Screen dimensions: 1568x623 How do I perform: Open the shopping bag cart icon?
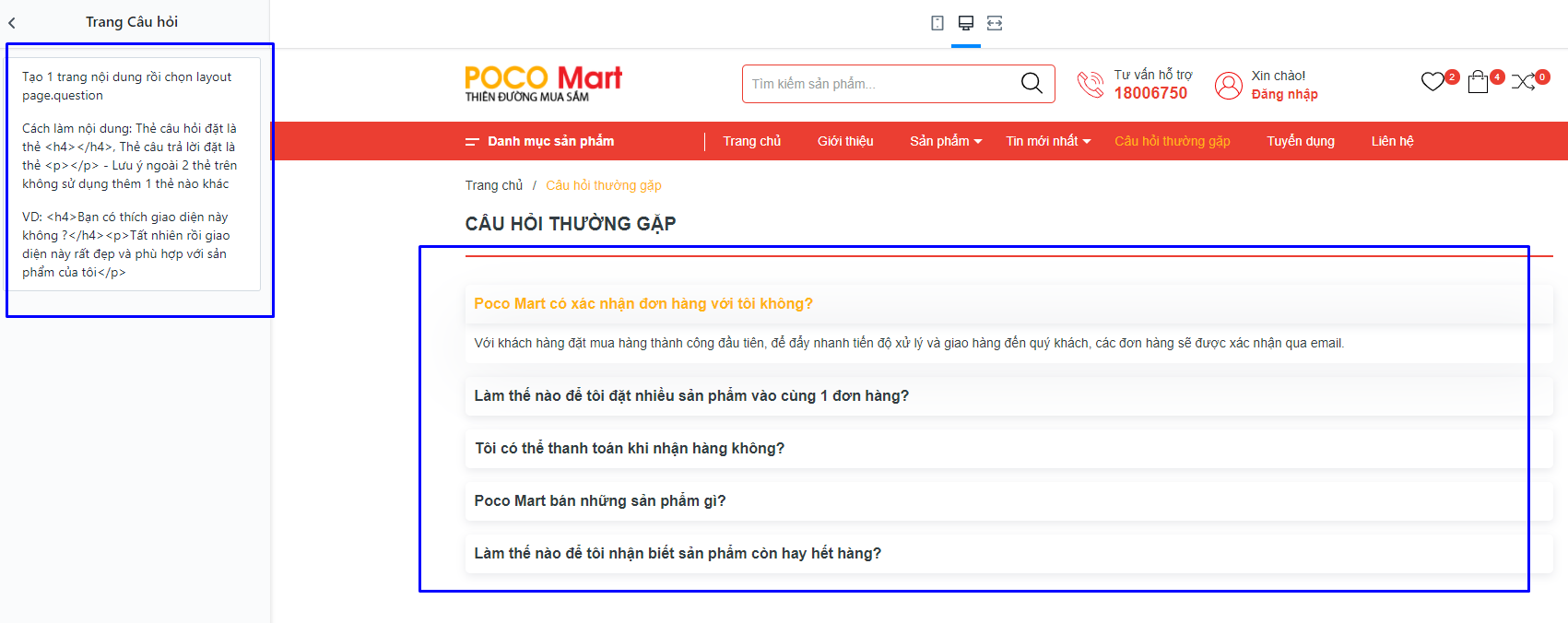tap(1478, 82)
